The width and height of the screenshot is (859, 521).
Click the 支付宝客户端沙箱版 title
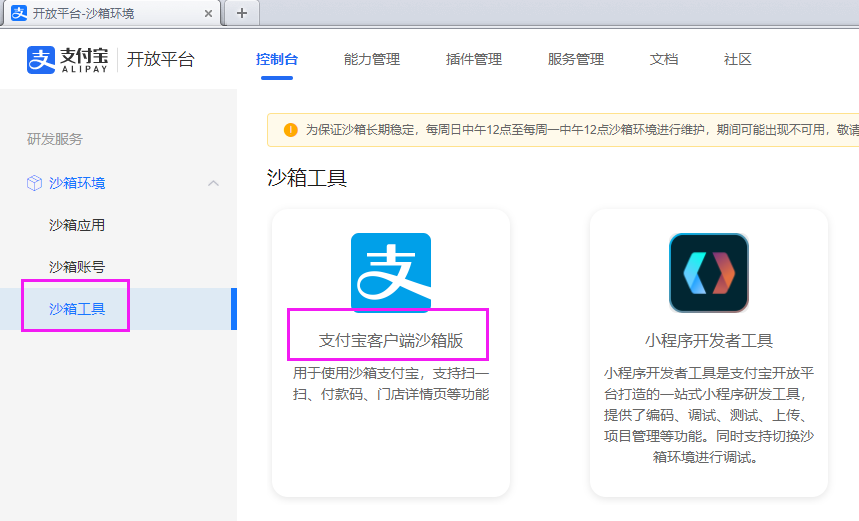(391, 341)
